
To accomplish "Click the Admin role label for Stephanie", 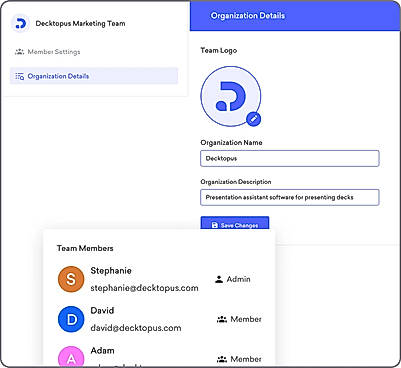I will click(238, 279).
